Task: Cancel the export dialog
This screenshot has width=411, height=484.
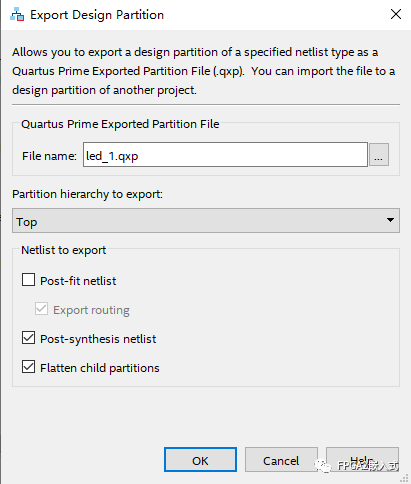Action: tap(281, 460)
